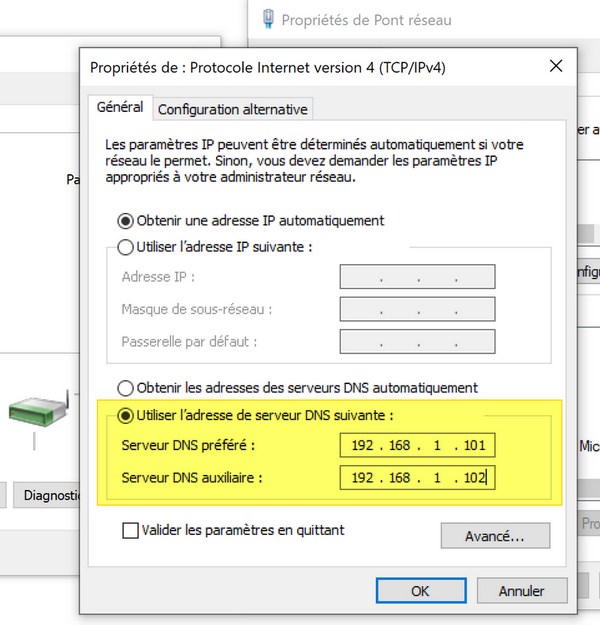This screenshot has width=600, height=625.
Task: Click the Masque de sous-réseau label
Action: point(197,309)
